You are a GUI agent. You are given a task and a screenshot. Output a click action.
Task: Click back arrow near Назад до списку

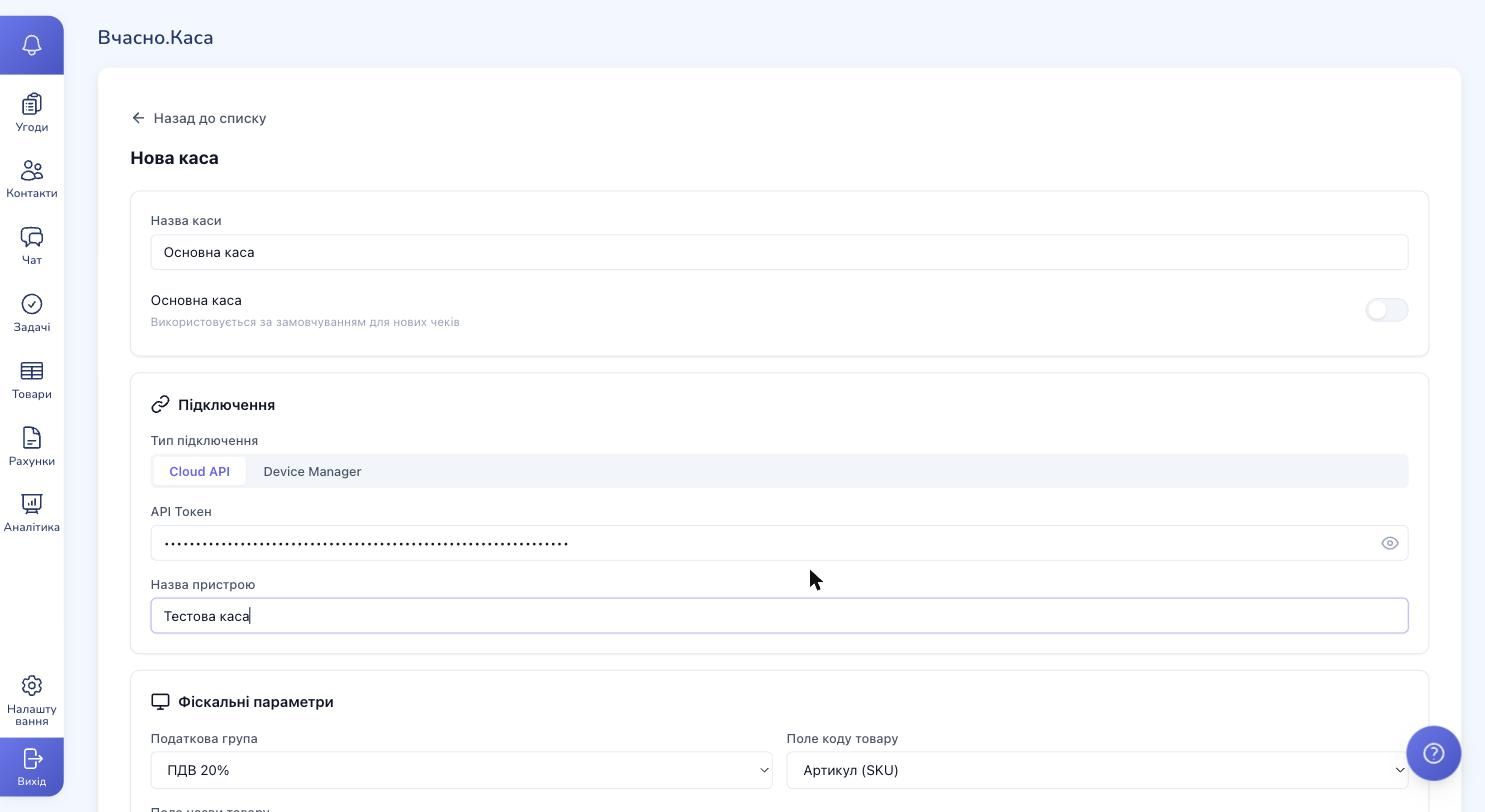pos(138,118)
